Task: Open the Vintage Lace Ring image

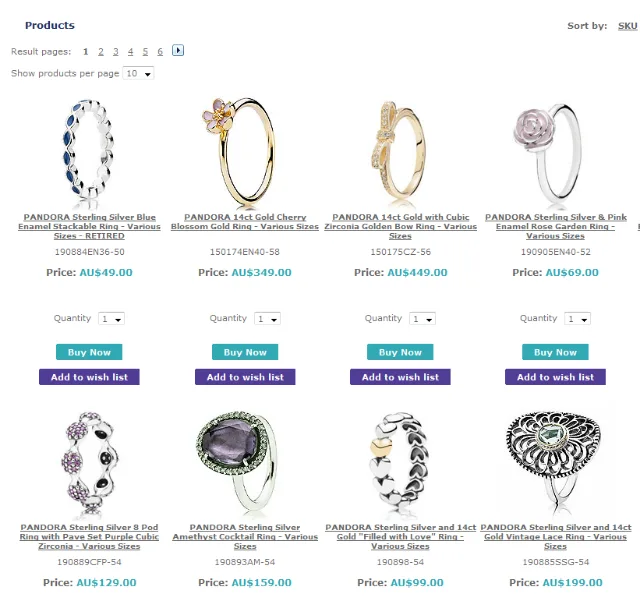Action: point(554,461)
